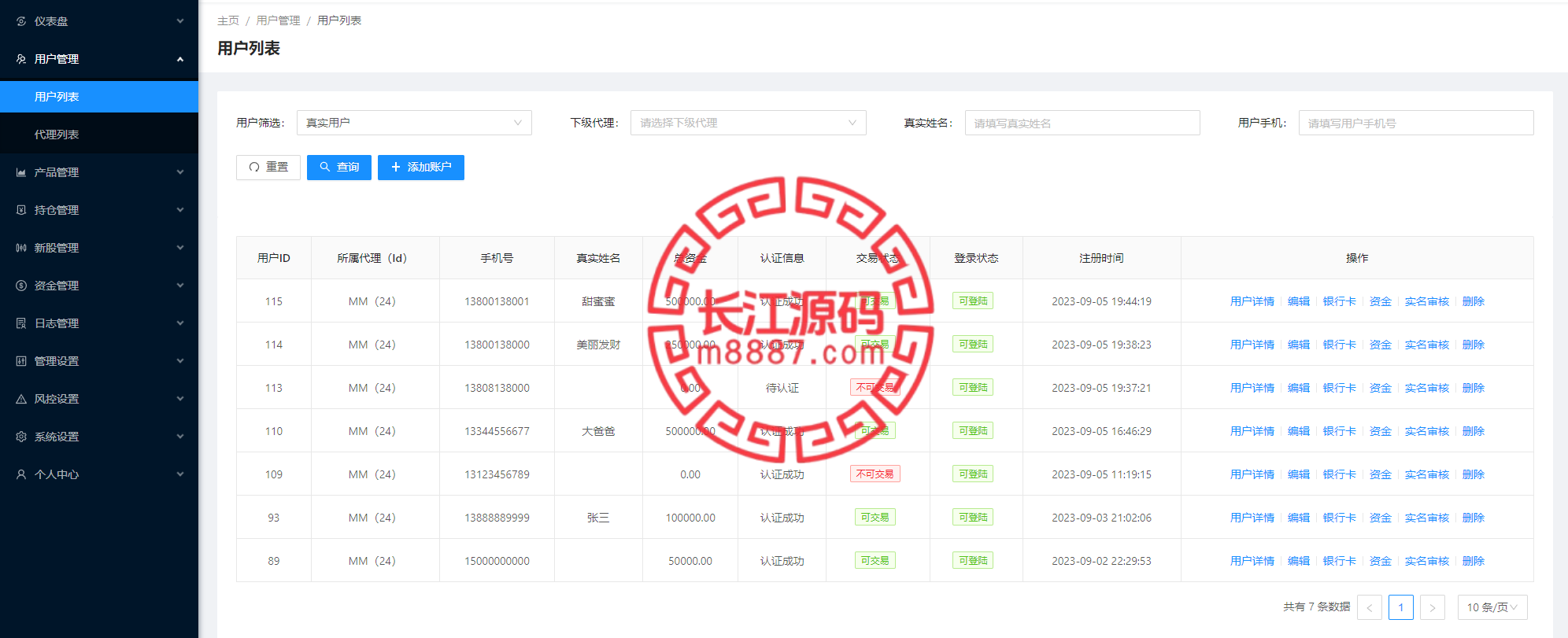Click the 仪表盘 dashboard icon
1568x638 pixels.
[21, 21]
